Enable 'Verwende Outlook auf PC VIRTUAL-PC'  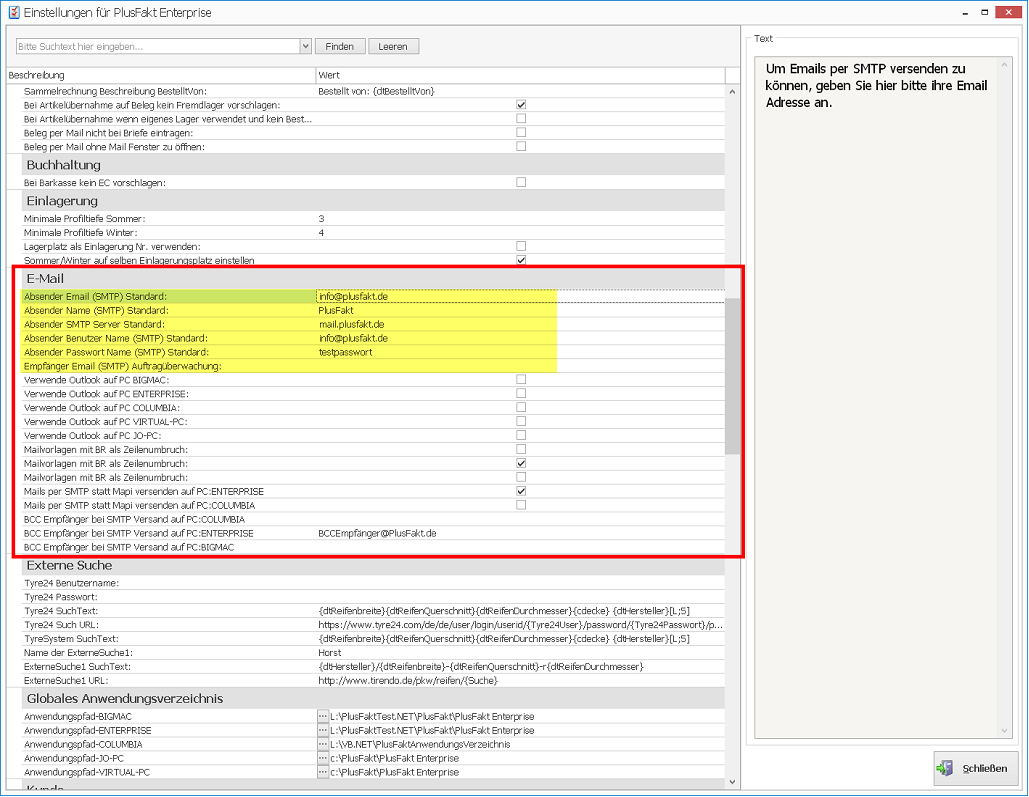click(521, 421)
